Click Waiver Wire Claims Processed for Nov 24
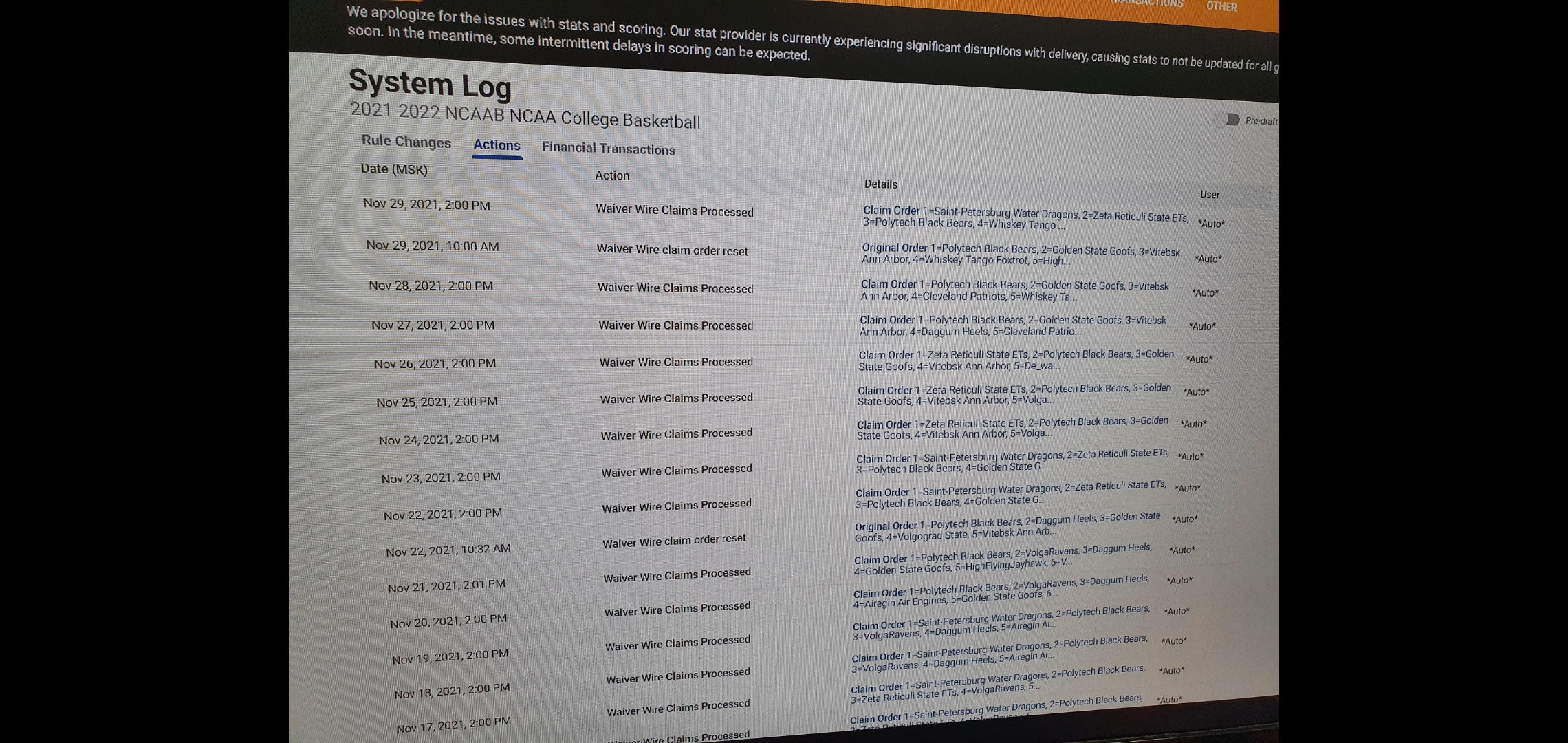This screenshot has height=743, width=1568. [x=677, y=434]
